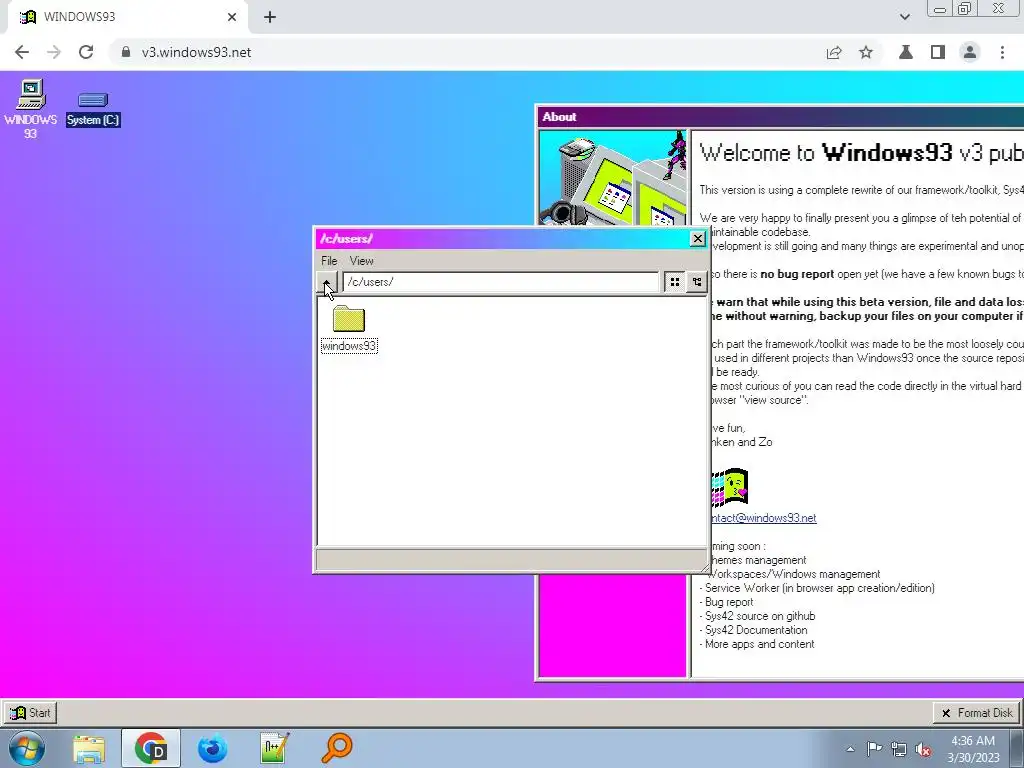Screen dimensions: 1024x768
Task: Switch explorer to tree view
Action: point(697,282)
